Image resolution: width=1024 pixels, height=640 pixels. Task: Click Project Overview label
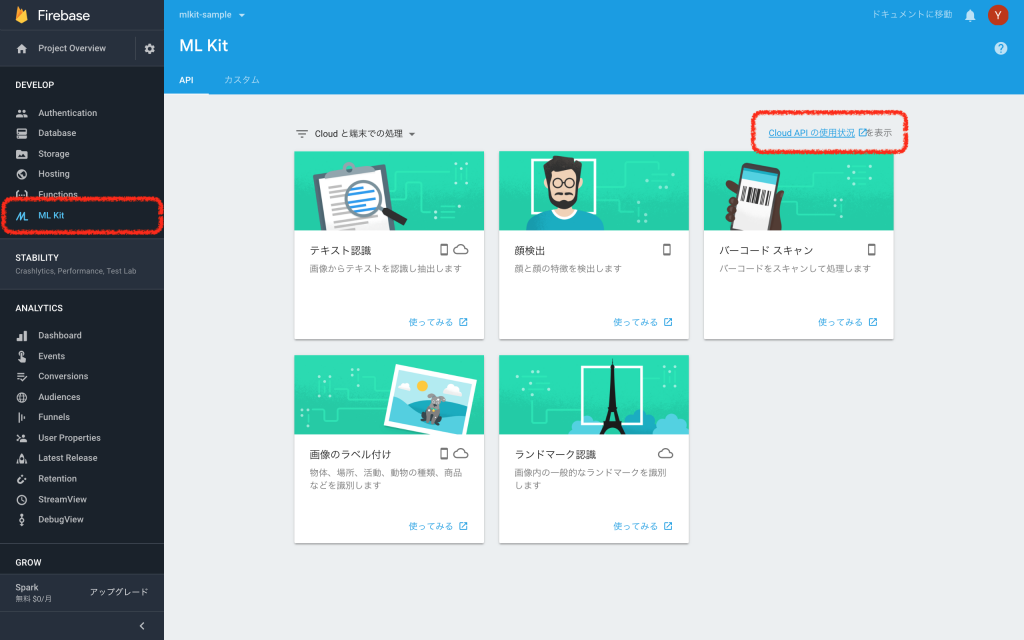point(72,48)
